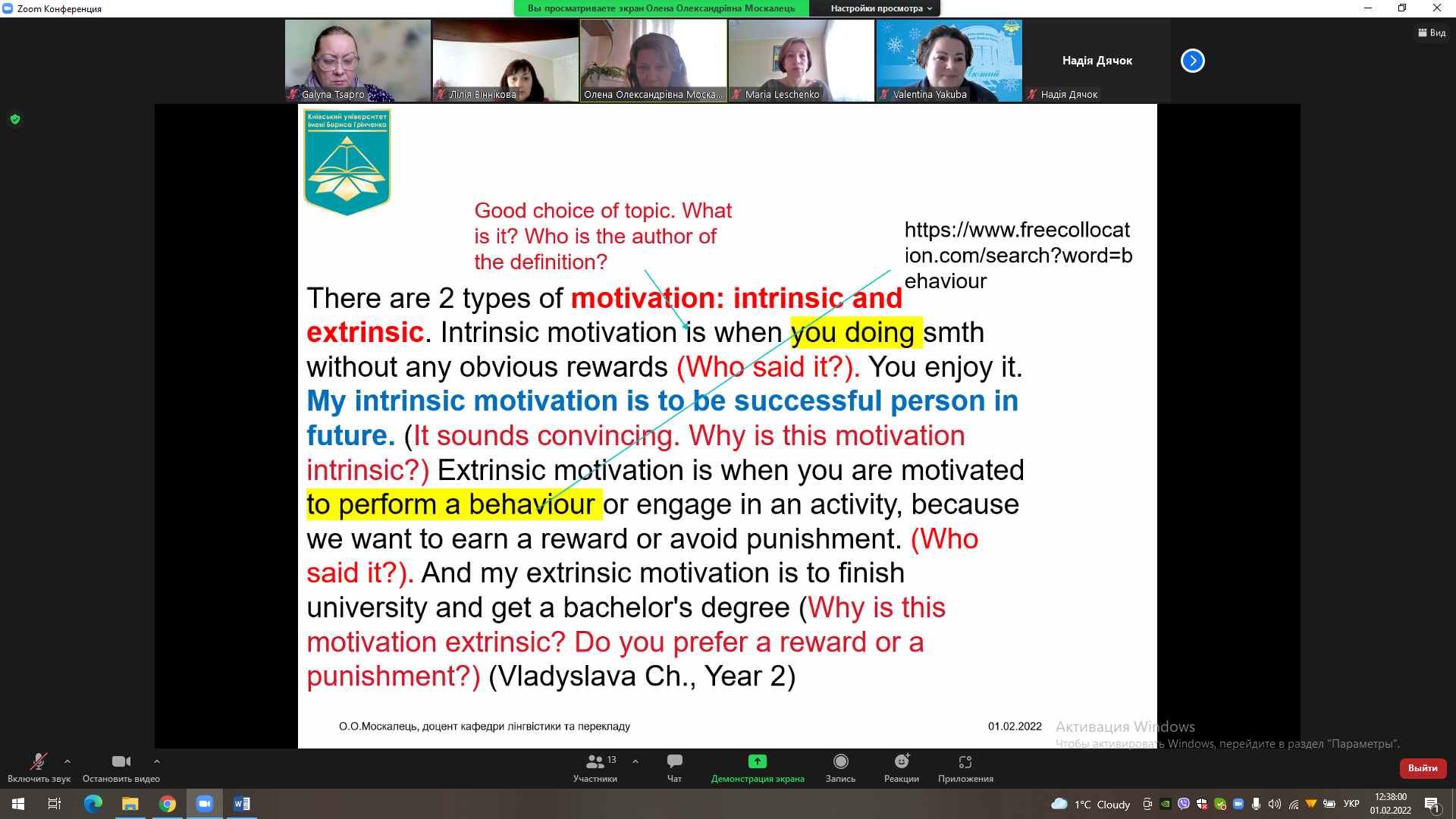The height and width of the screenshot is (819, 1456).
Task: Expand audio settings arrow beside microphone
Action: point(67,761)
